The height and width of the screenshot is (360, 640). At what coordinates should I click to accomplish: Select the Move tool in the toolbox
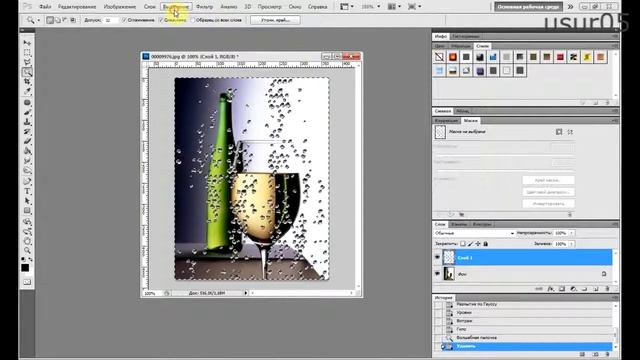point(27,43)
